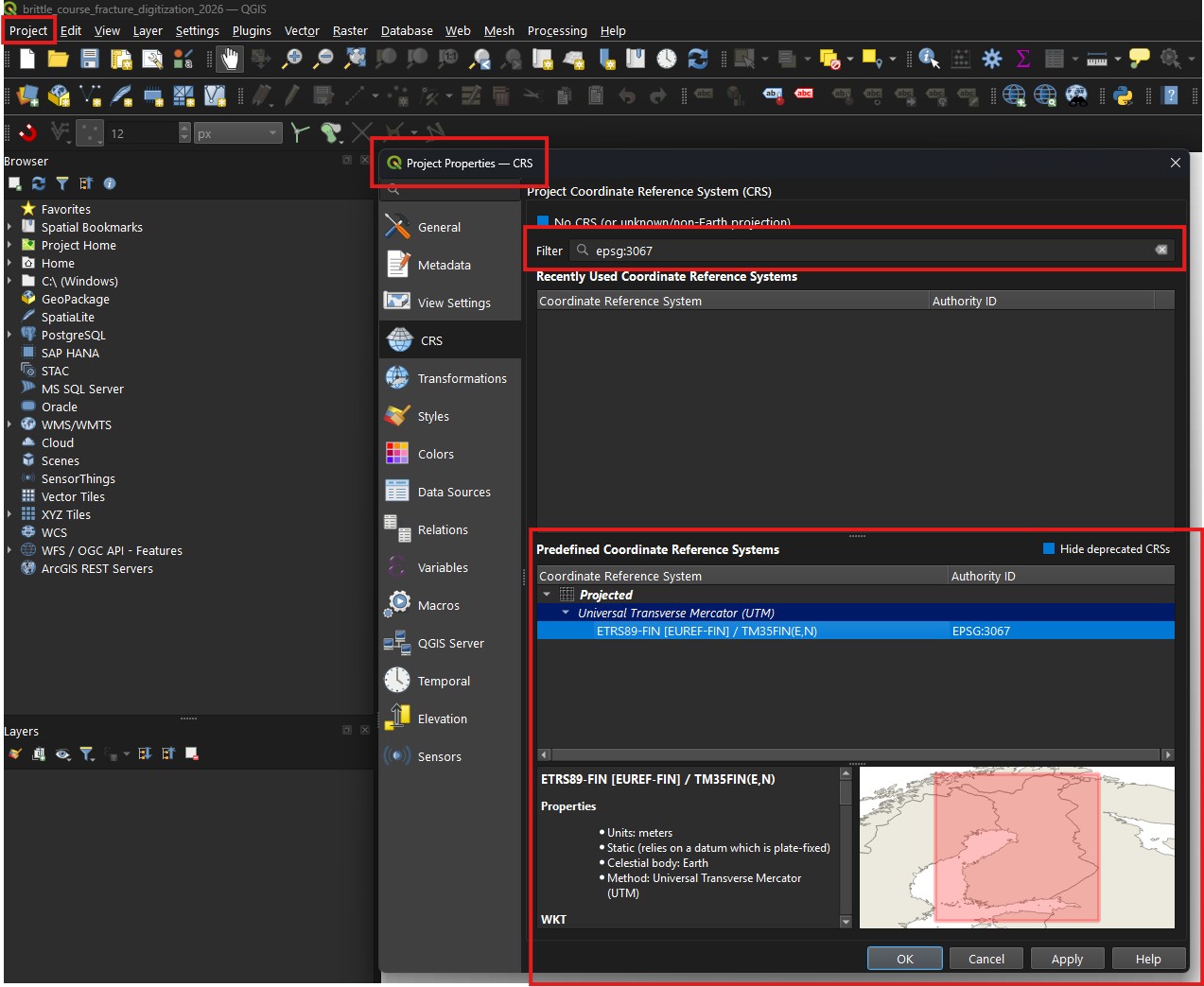Open the Transformations settings page
1204x987 pixels.
coord(462,378)
